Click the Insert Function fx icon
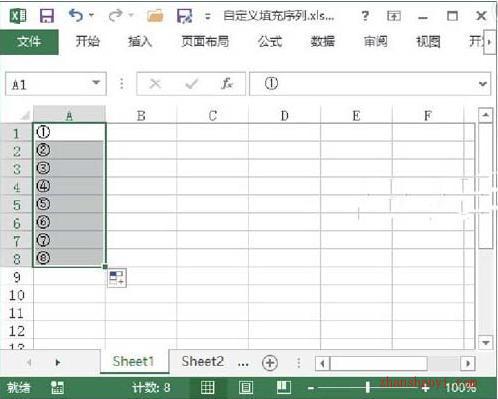 [227, 84]
